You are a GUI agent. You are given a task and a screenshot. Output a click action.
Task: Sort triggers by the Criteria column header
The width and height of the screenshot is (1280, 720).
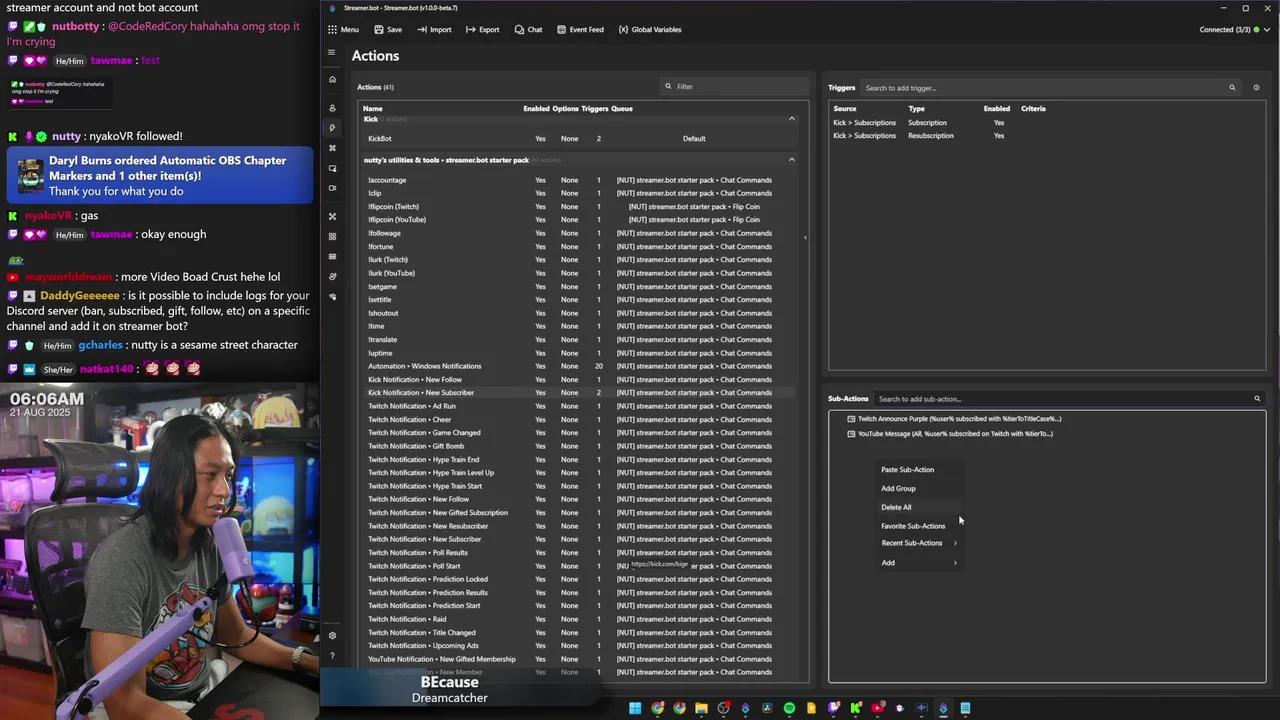point(1033,108)
